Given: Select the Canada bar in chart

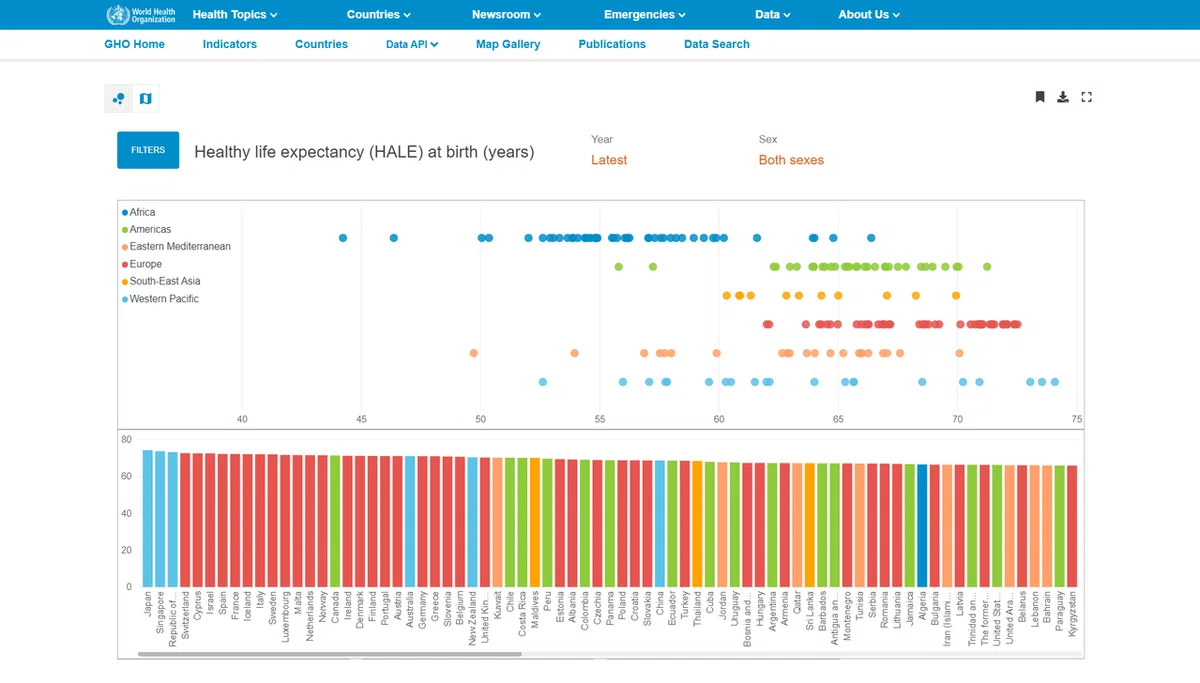Looking at the screenshot, I should point(335,521).
